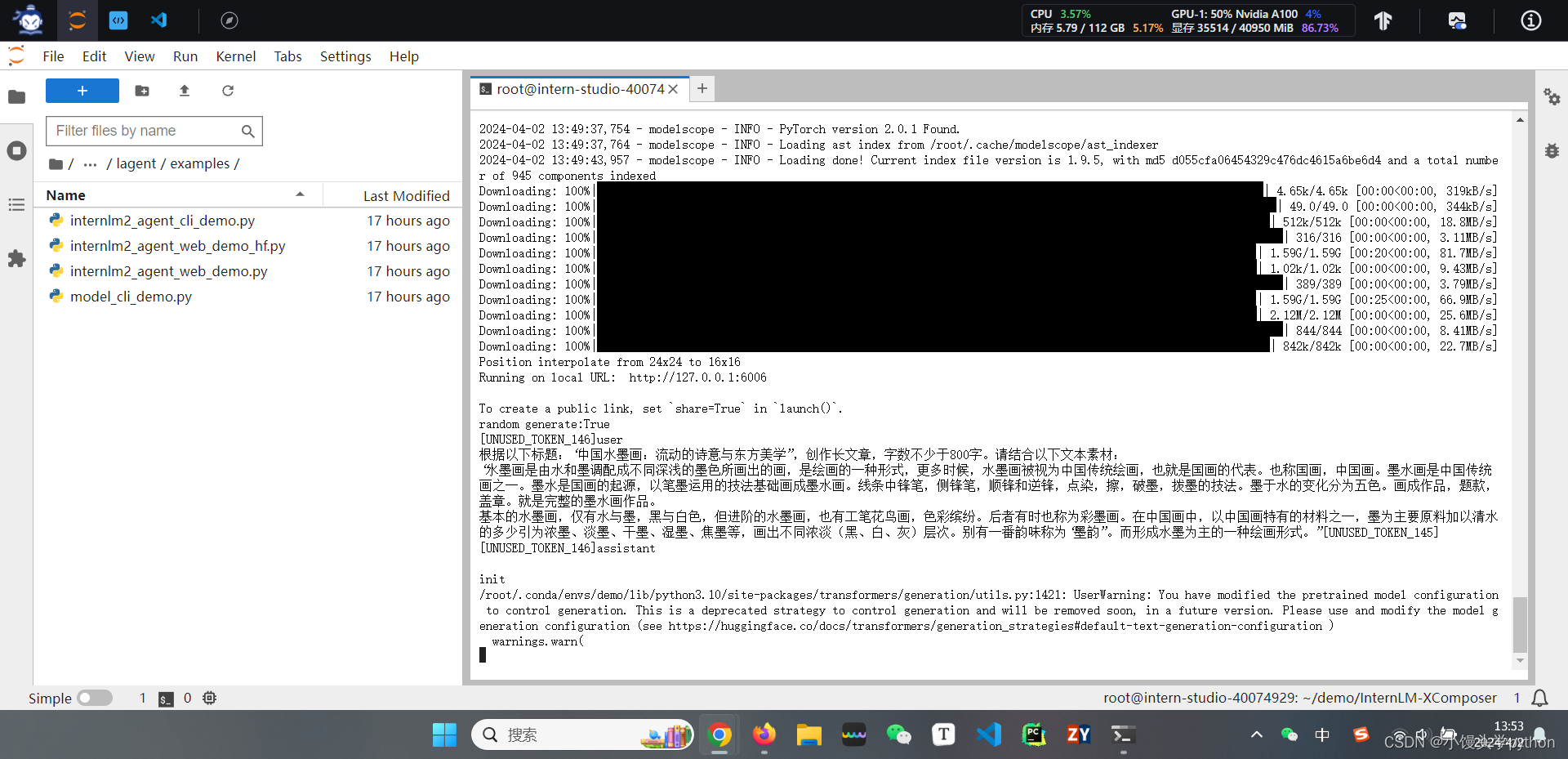
Task: Open the Debugger bug icon on right sidebar
Action: (x=1552, y=150)
